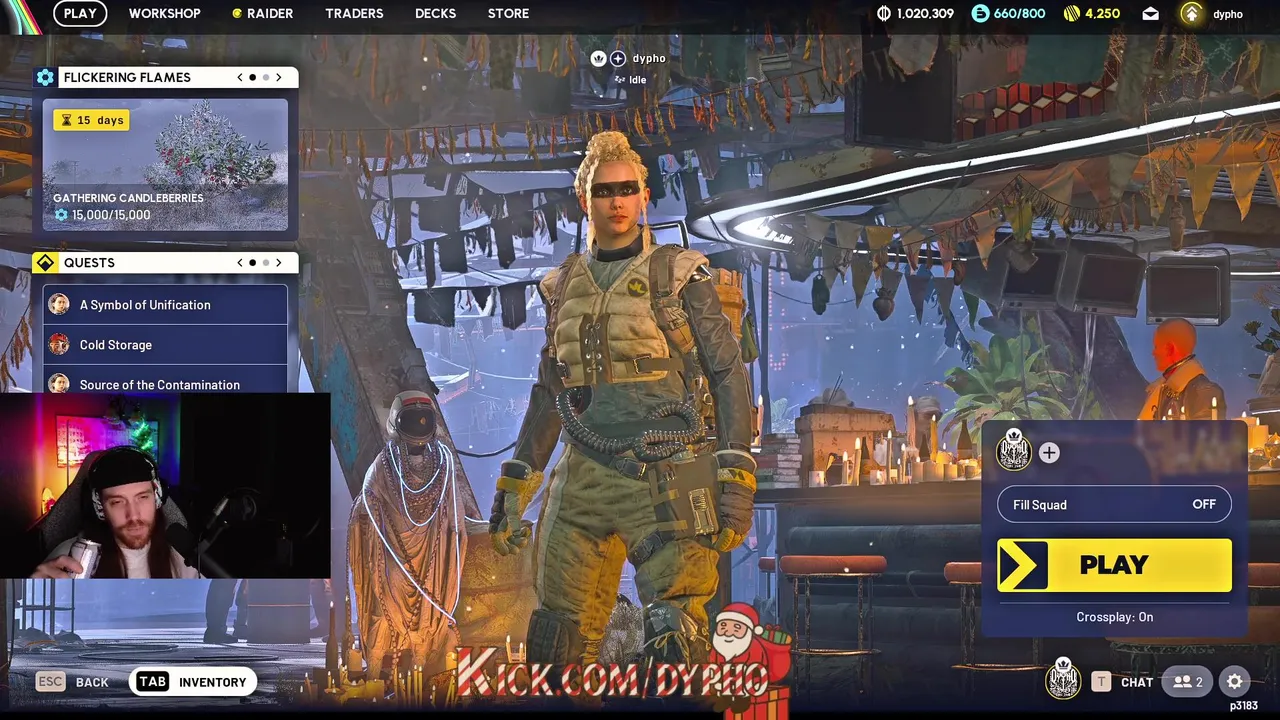Click the FLICKERING FLAMES header title

127,77
